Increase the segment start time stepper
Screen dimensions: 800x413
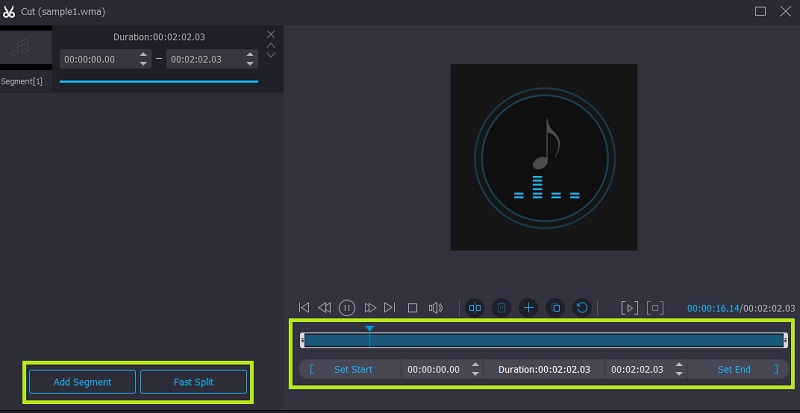(144, 55)
